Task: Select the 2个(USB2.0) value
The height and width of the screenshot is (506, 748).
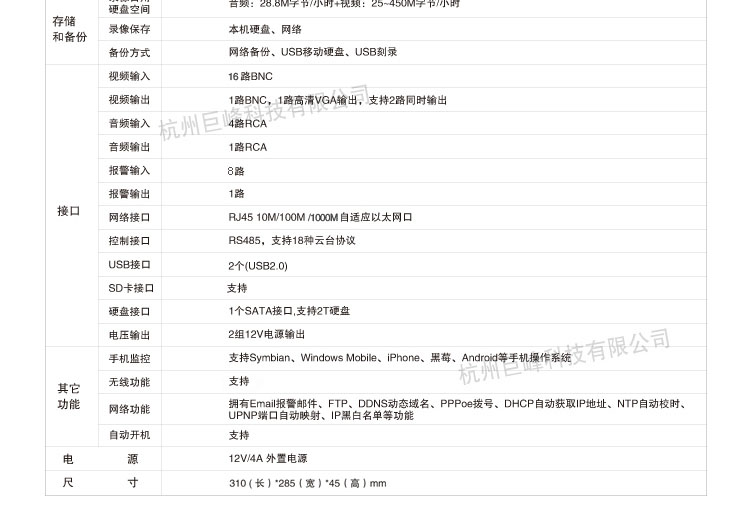Action: [257, 266]
